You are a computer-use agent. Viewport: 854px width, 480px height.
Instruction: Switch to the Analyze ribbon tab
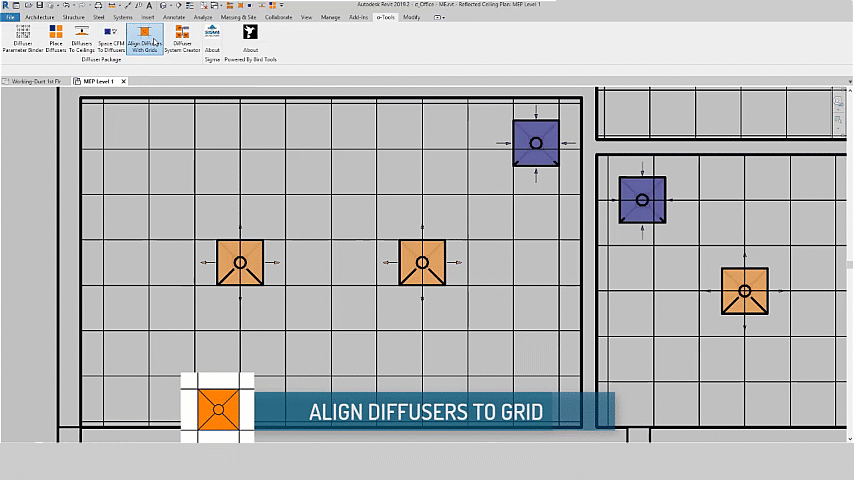click(x=203, y=17)
